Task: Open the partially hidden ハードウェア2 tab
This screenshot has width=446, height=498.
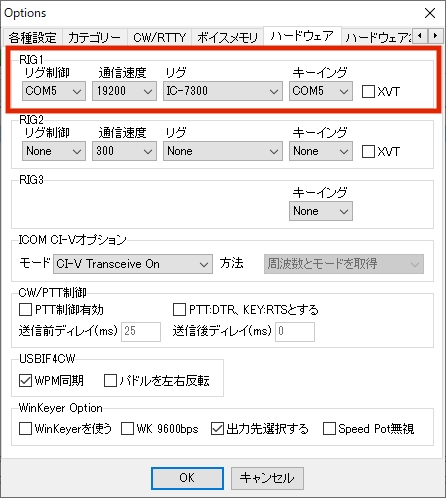Action: pos(377,37)
